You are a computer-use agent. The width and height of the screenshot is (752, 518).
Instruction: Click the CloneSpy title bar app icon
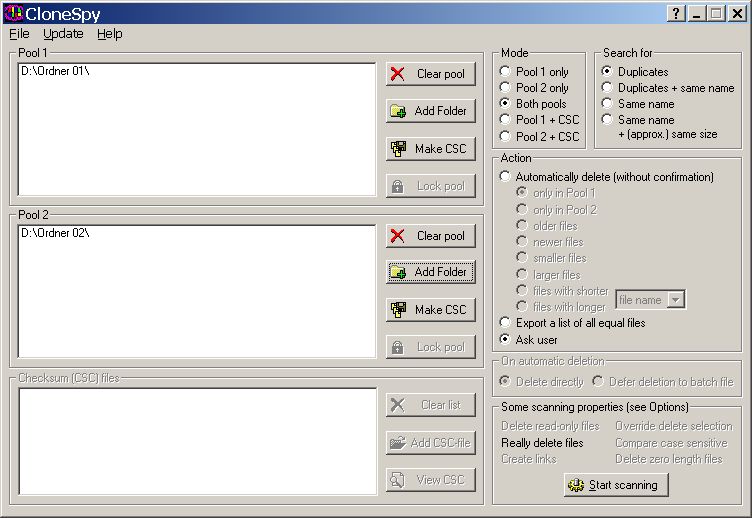click(13, 13)
